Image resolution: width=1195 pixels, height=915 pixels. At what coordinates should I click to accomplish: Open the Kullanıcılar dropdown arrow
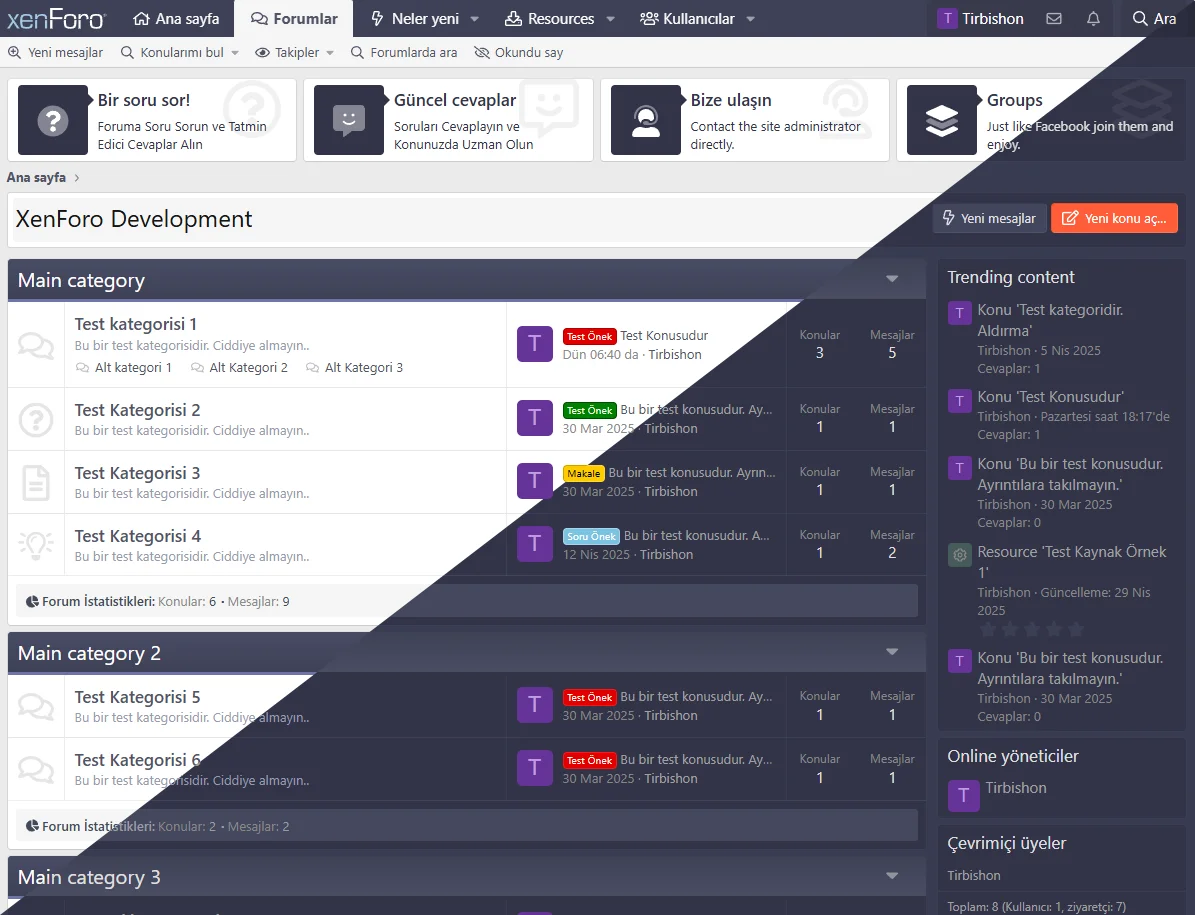(x=750, y=19)
